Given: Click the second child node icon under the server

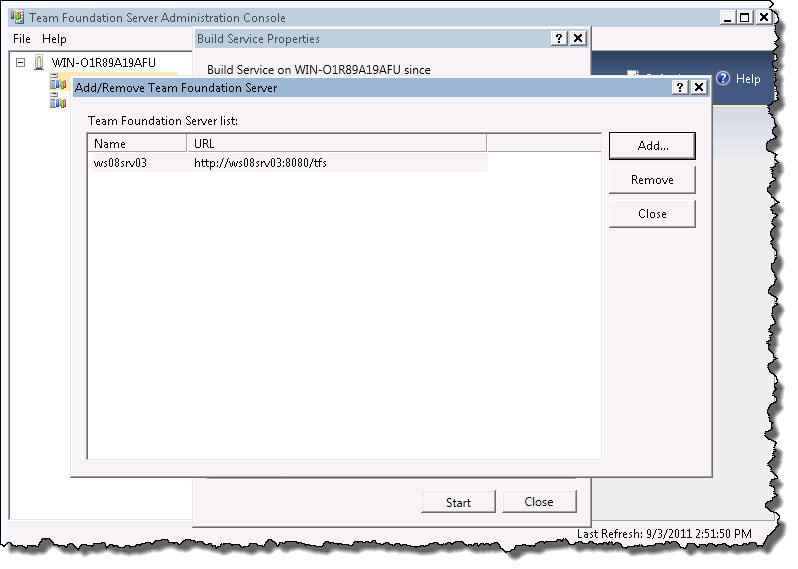Looking at the screenshot, I should pos(58,102).
